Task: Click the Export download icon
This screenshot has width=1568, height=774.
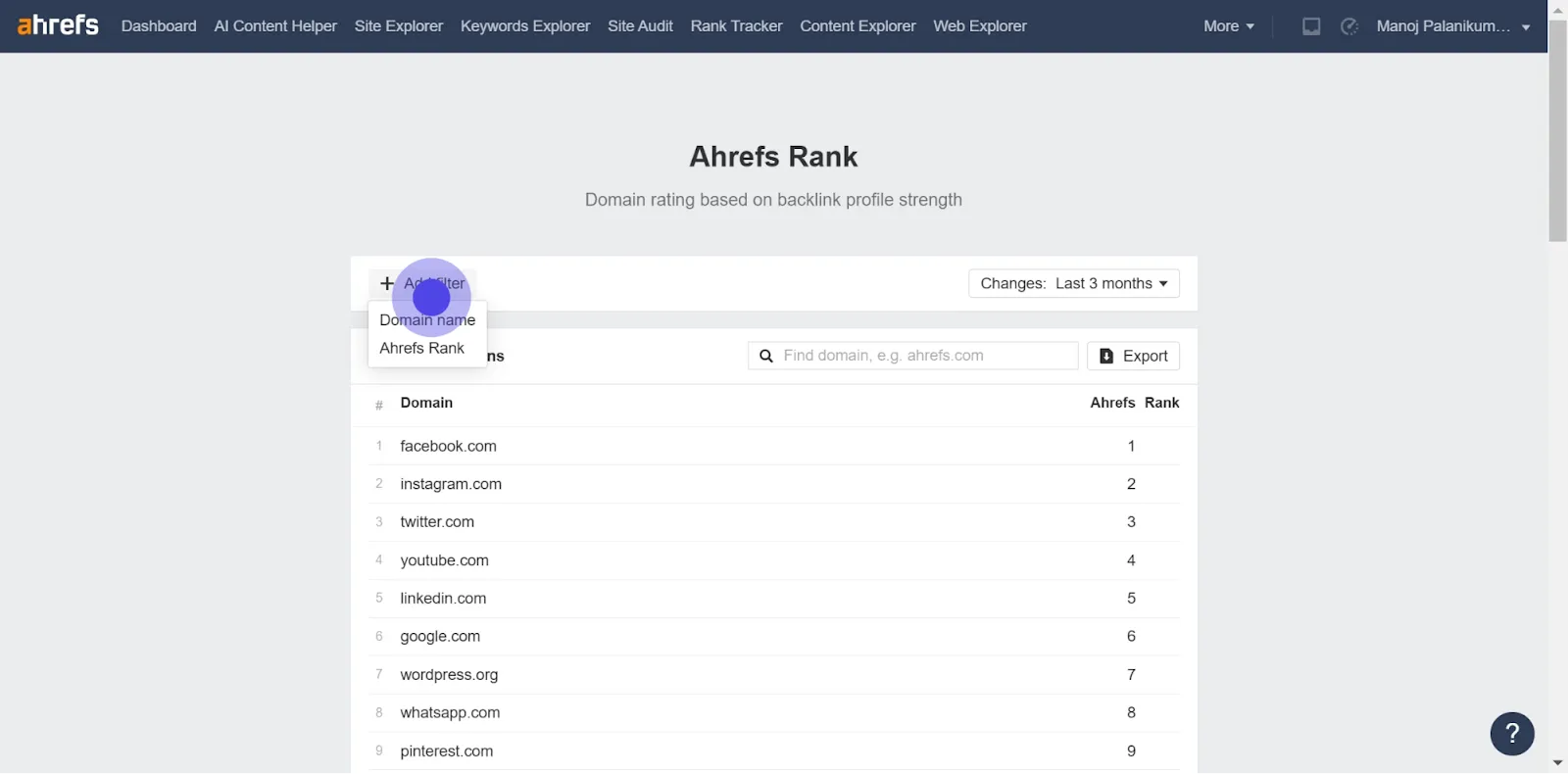Action: 1106,356
